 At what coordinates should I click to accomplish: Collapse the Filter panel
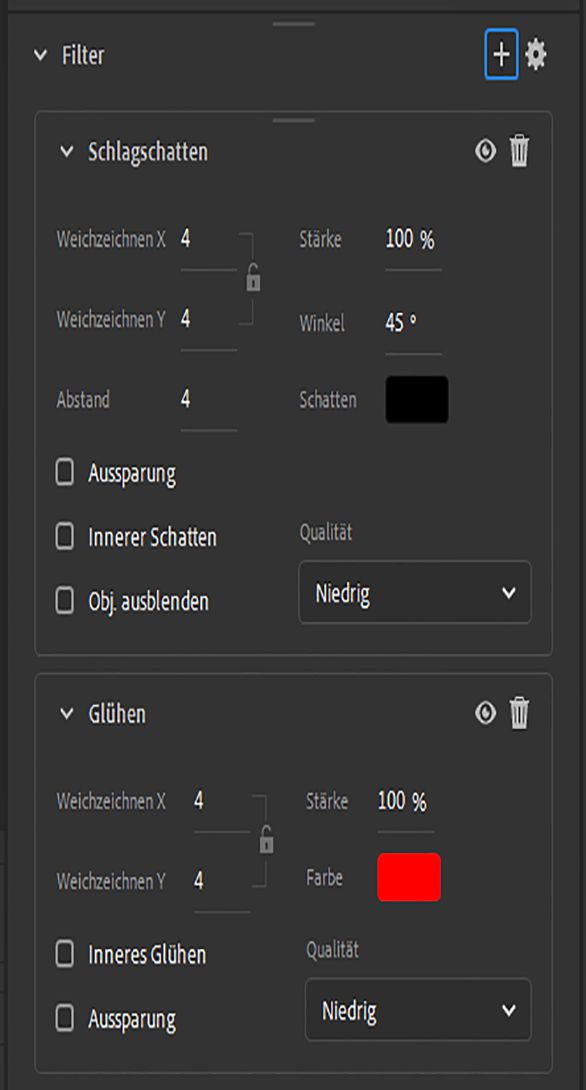tap(39, 56)
